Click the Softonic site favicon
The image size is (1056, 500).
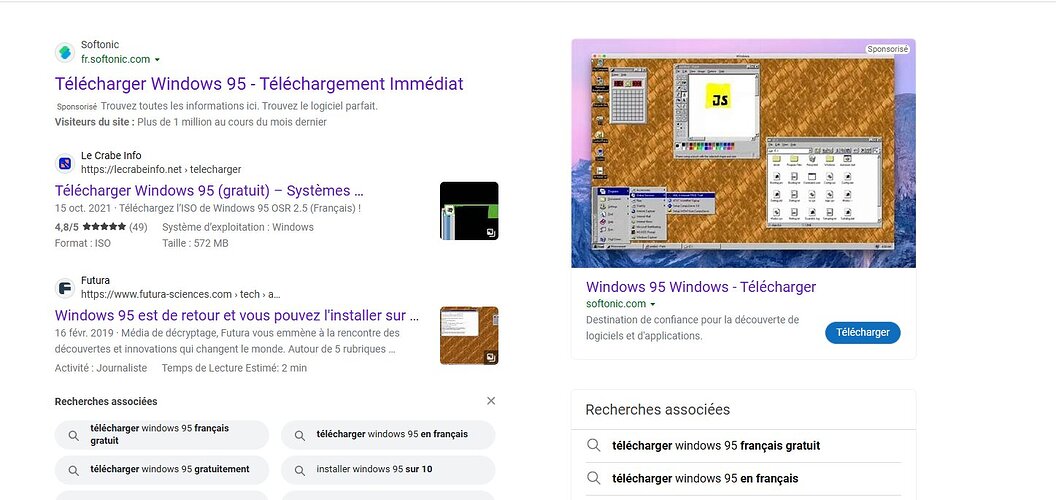pyautogui.click(x=65, y=52)
